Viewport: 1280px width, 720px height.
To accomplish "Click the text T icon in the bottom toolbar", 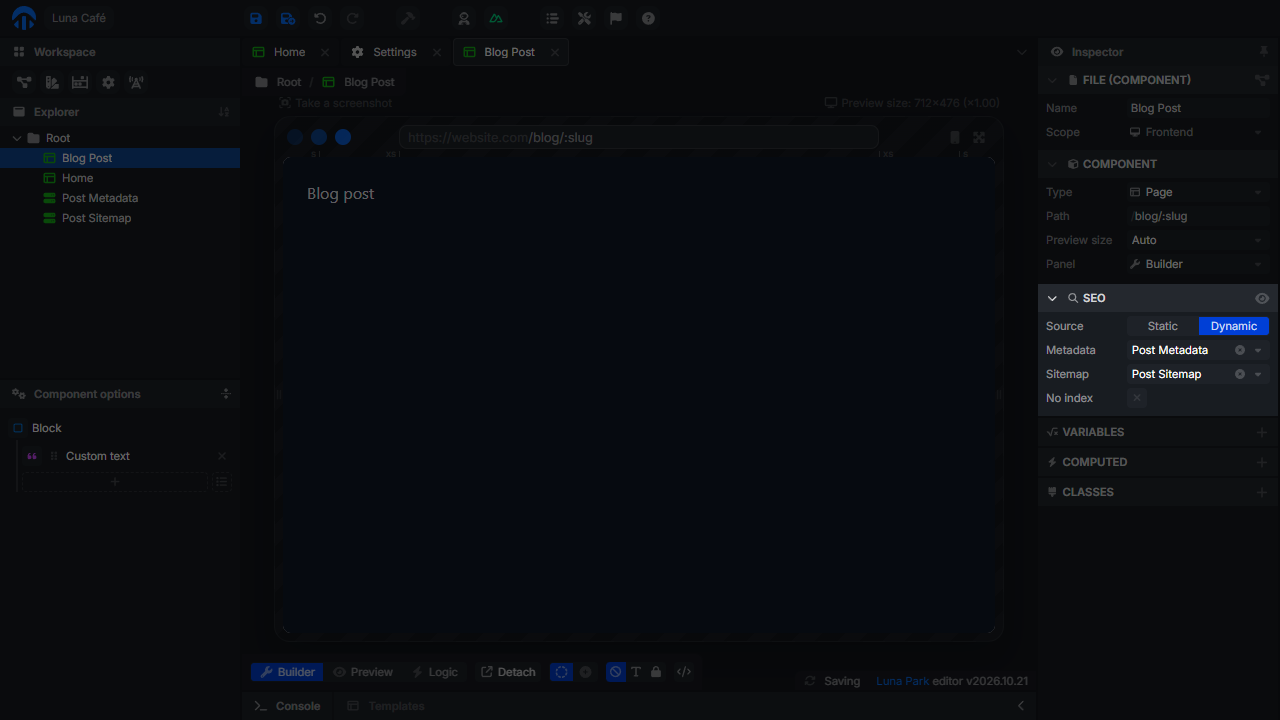I will click(x=636, y=672).
